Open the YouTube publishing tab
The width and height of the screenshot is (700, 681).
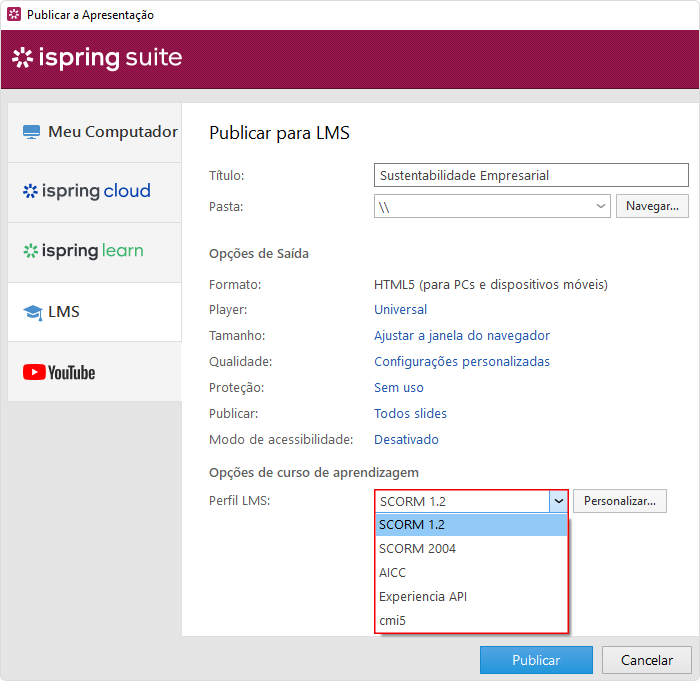pyautogui.click(x=94, y=372)
